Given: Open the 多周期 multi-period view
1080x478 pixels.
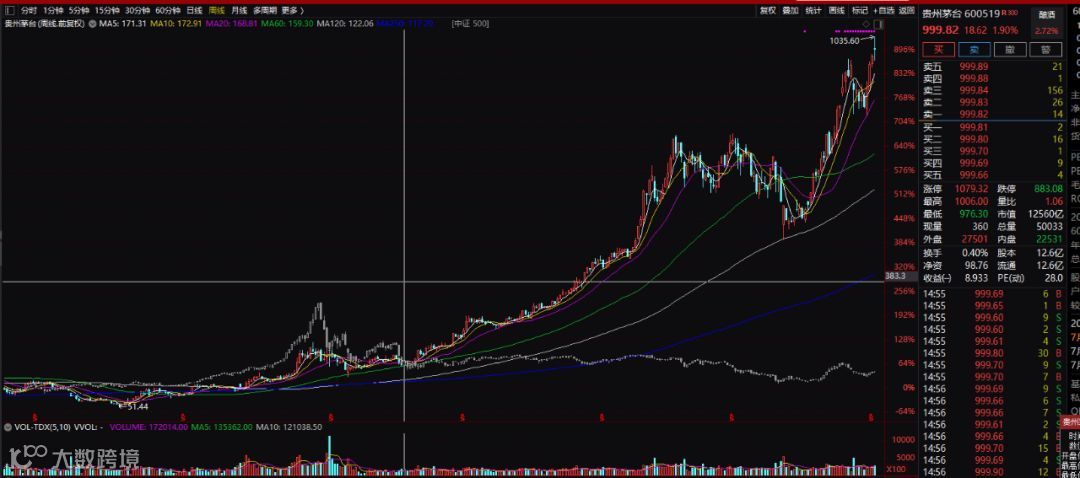Looking at the screenshot, I should pyautogui.click(x=265, y=10).
